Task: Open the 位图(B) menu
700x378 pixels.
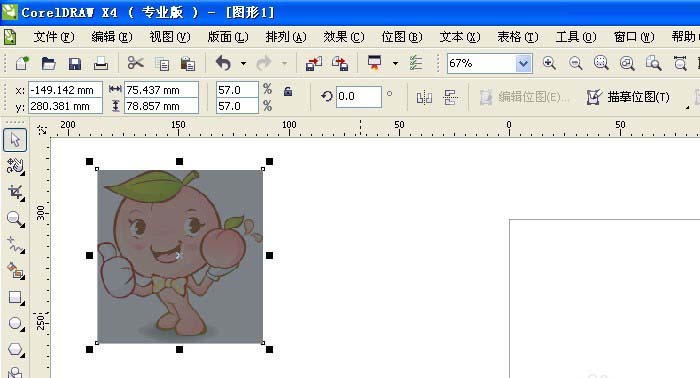Action: 402,37
